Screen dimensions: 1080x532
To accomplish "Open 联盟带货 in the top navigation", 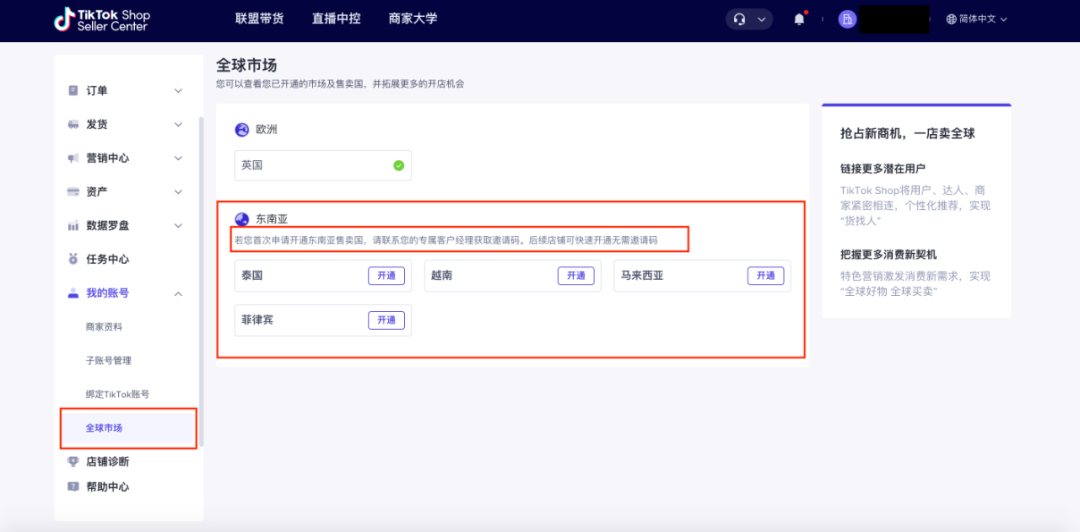I will pos(259,19).
